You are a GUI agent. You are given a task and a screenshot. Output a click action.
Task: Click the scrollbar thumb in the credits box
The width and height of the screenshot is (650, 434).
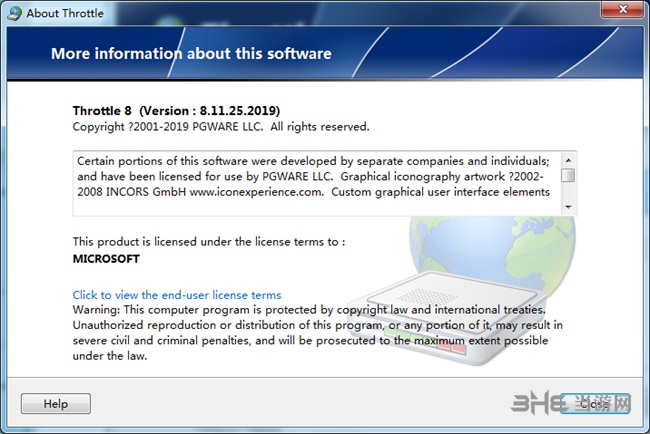568,175
